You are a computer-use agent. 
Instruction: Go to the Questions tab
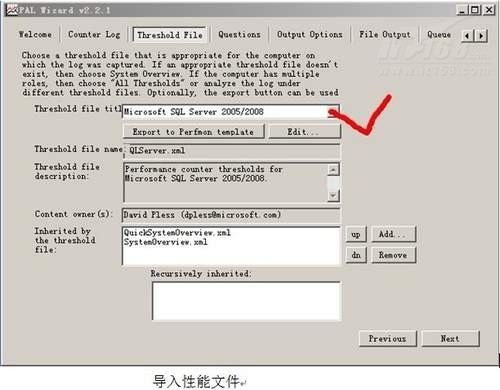(239, 34)
